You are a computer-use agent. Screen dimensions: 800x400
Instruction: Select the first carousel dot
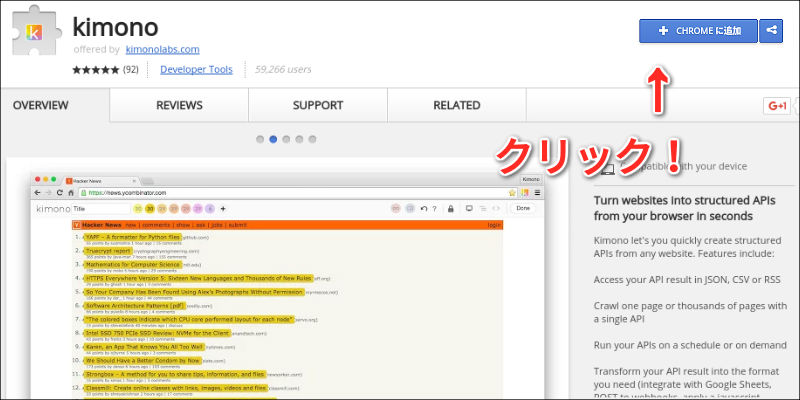point(260,139)
